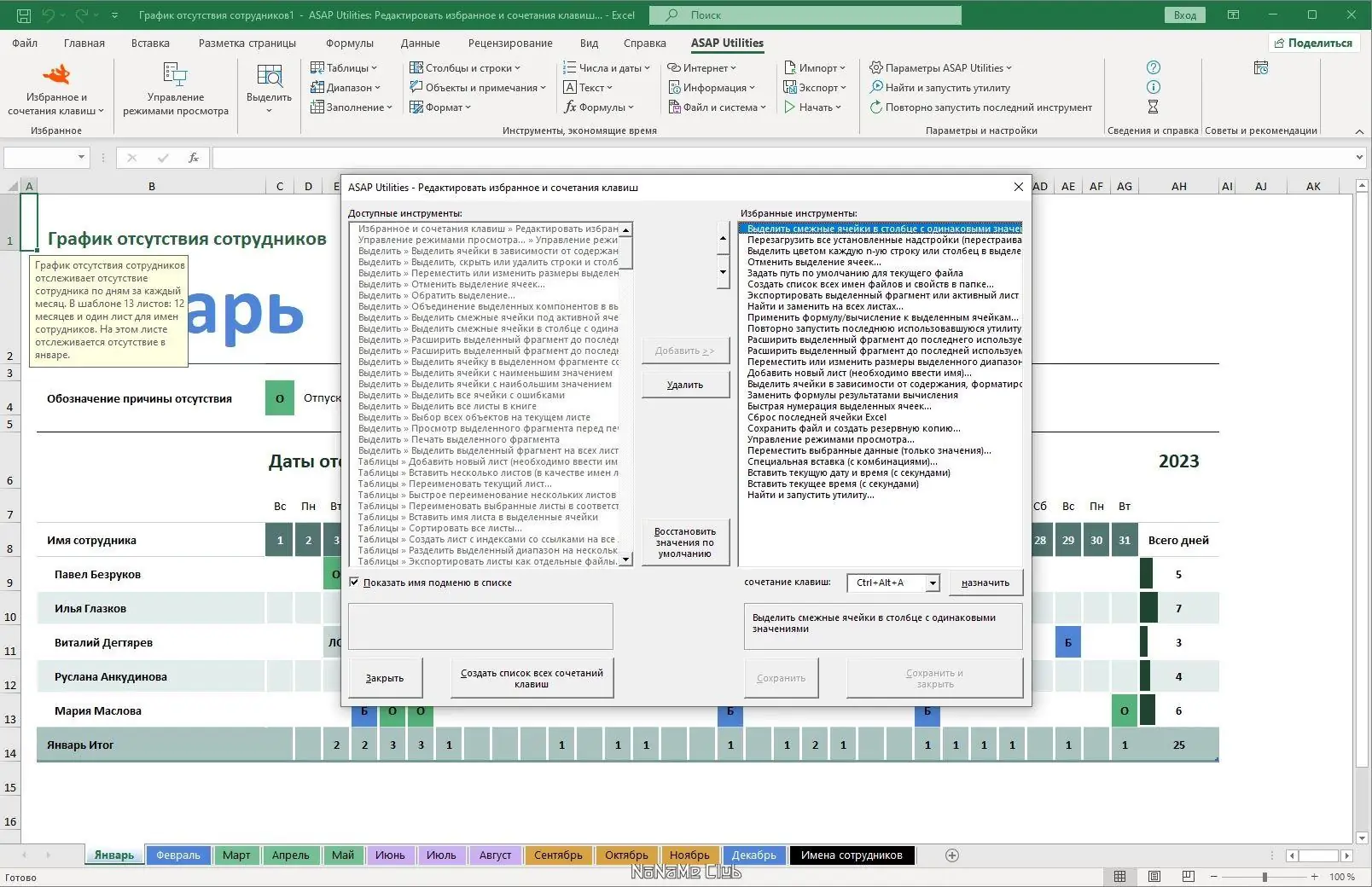Image resolution: width=1372 pixels, height=887 pixels.
Task: Open the Файл menu
Action: (x=25, y=43)
